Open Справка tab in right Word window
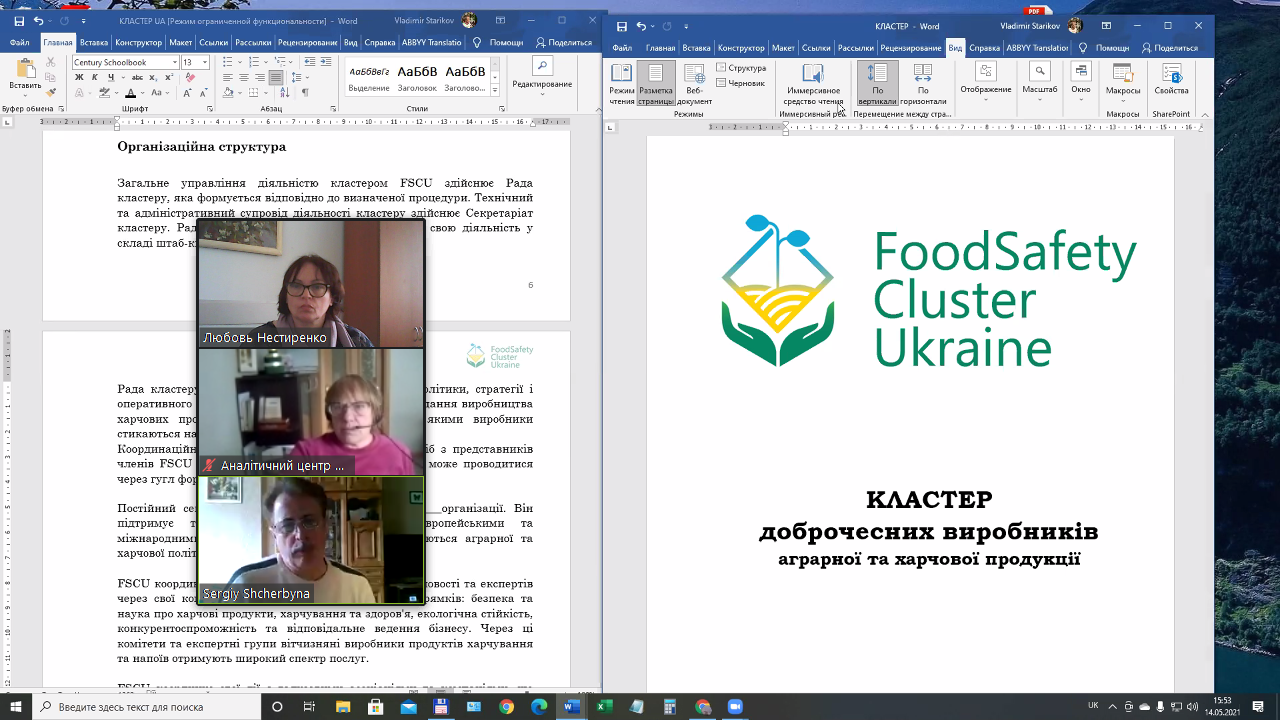This screenshot has width=1280, height=720. tap(985, 48)
